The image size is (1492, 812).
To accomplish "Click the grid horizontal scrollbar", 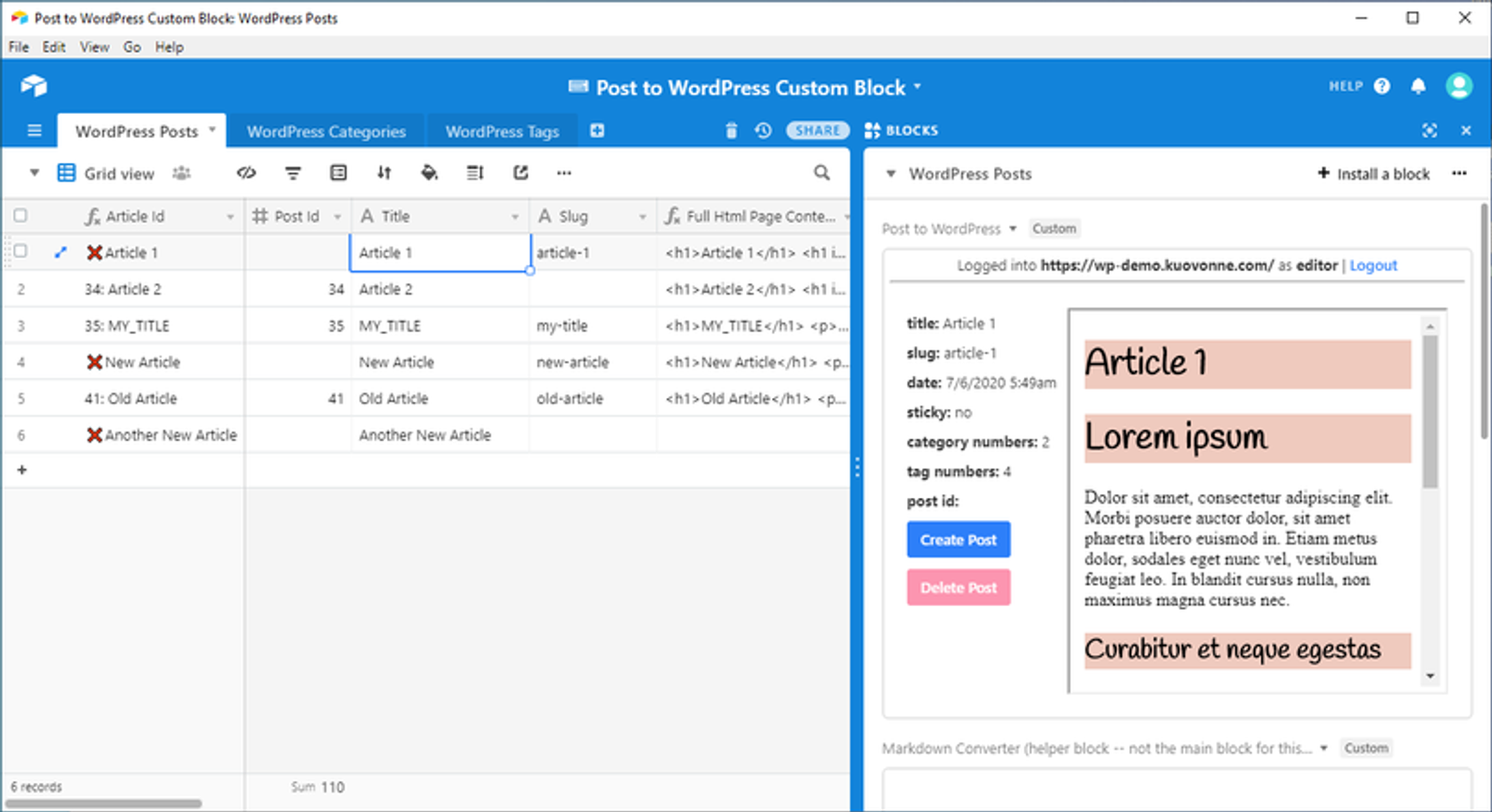I will 104,804.
